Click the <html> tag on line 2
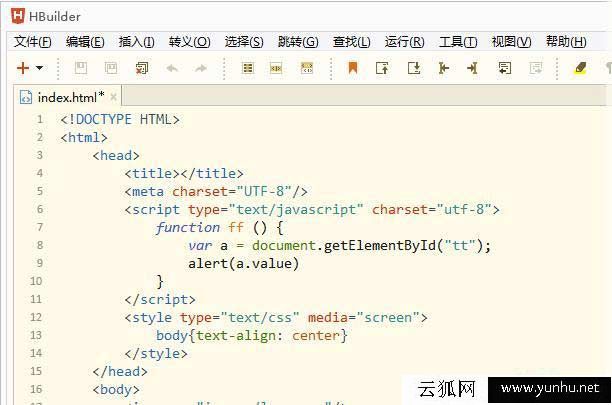612x405 pixels. pyautogui.click(x=84, y=137)
